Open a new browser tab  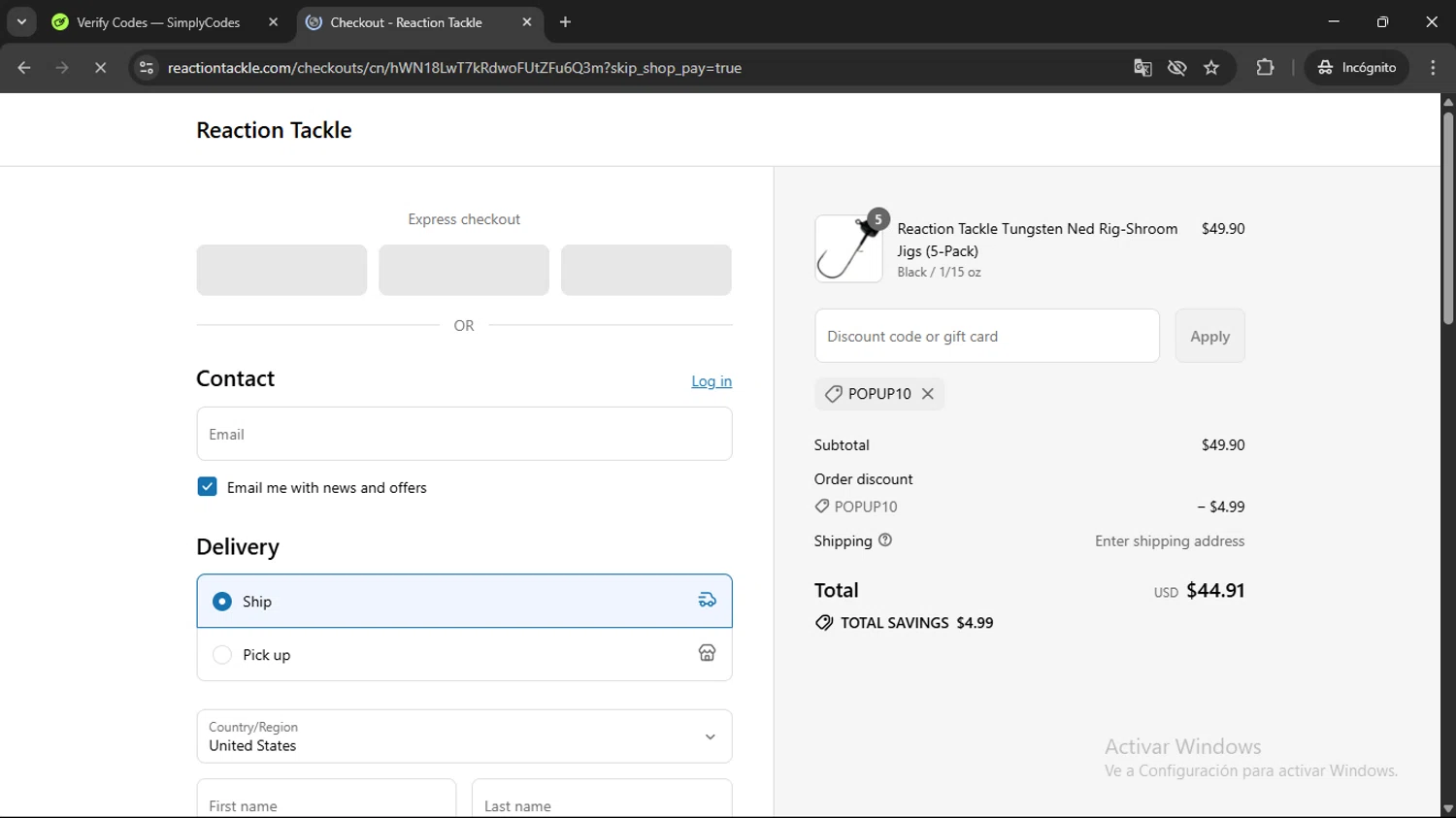(x=566, y=22)
